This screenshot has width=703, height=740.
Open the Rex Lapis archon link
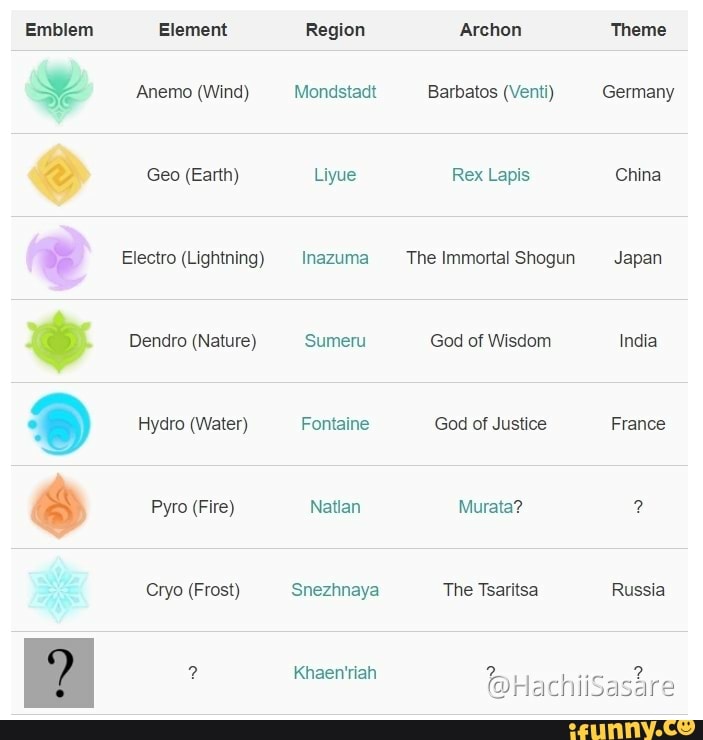(x=490, y=175)
